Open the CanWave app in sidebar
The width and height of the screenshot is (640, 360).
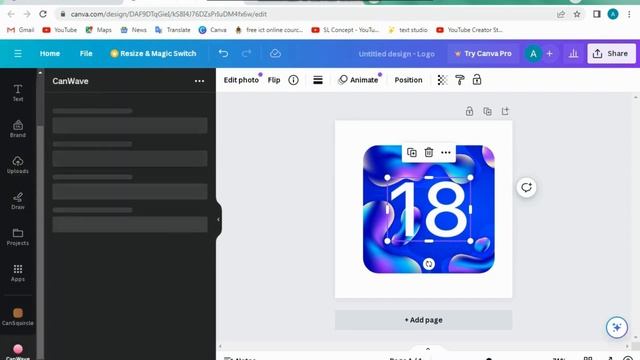coord(18,352)
